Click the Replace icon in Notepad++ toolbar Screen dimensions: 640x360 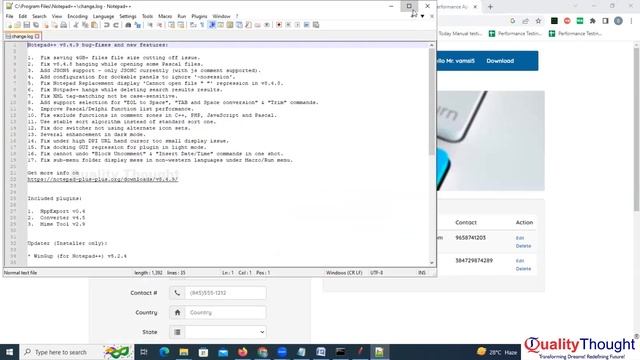click(138, 25)
